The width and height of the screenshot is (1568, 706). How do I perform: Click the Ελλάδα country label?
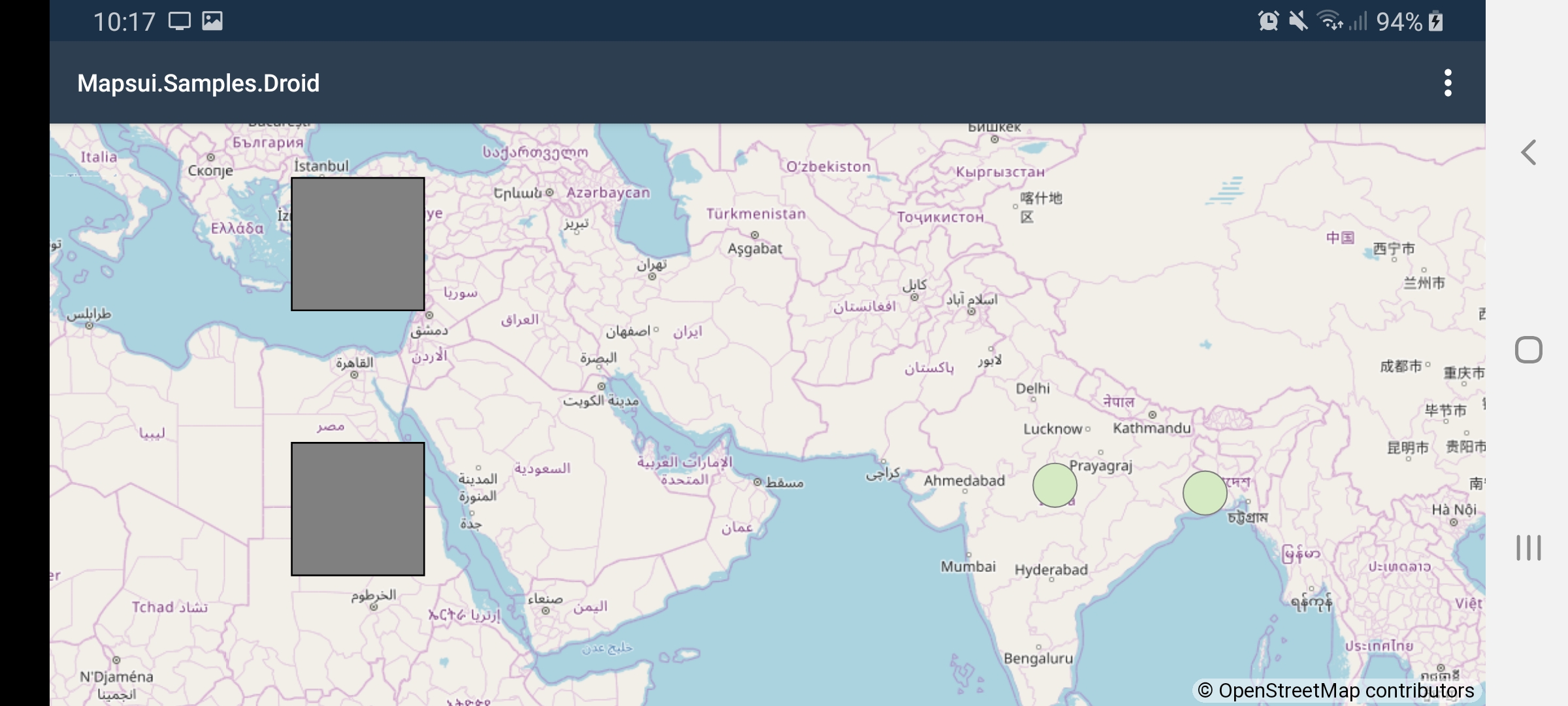[x=237, y=228]
